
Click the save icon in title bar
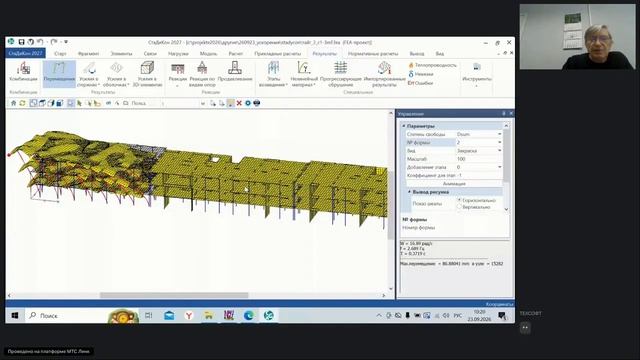click(21, 42)
